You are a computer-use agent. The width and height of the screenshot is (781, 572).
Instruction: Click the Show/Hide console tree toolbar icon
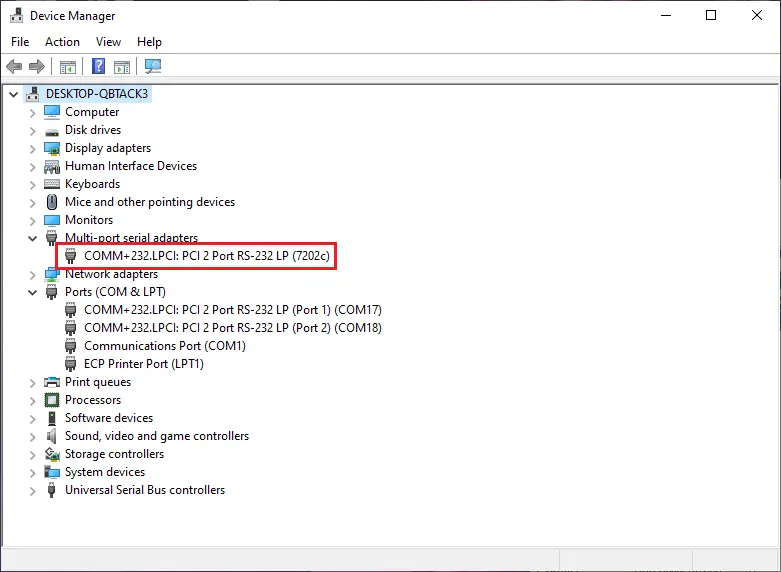point(68,66)
